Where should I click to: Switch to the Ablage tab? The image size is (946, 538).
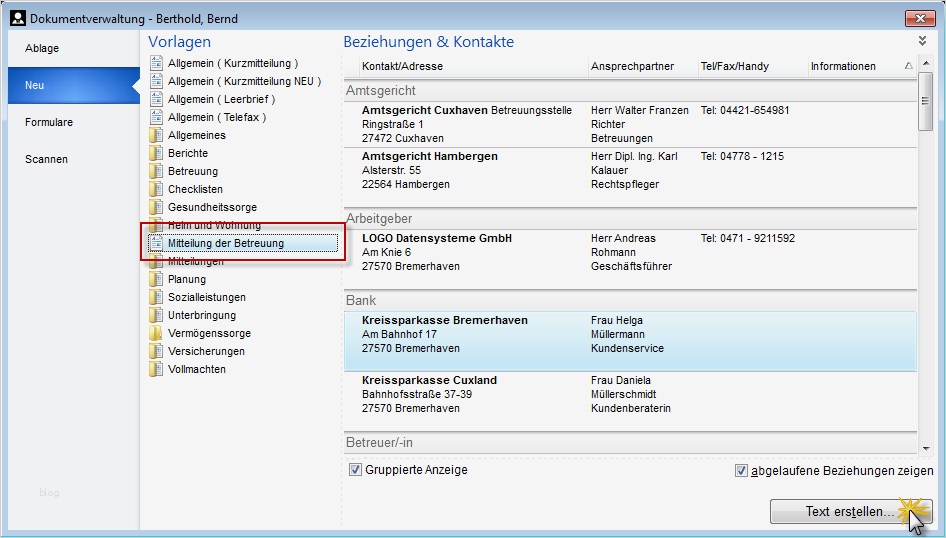pyautogui.click(x=42, y=48)
